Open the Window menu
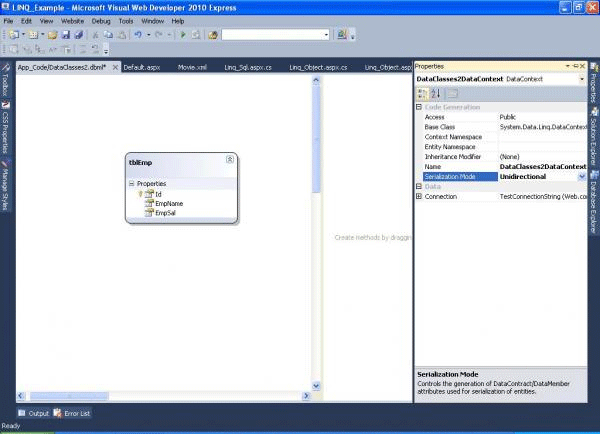Screen dimensions: 600x434 [152, 21]
